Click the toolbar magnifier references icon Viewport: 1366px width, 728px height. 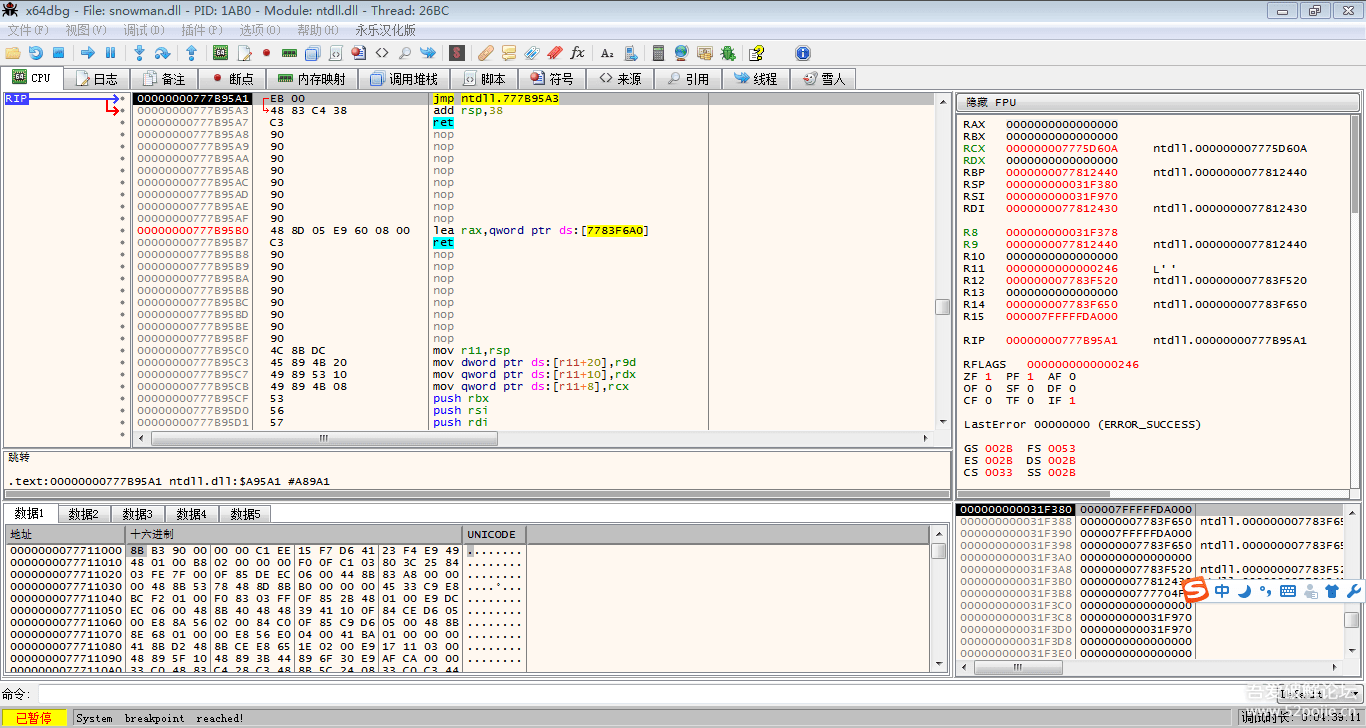(x=405, y=53)
